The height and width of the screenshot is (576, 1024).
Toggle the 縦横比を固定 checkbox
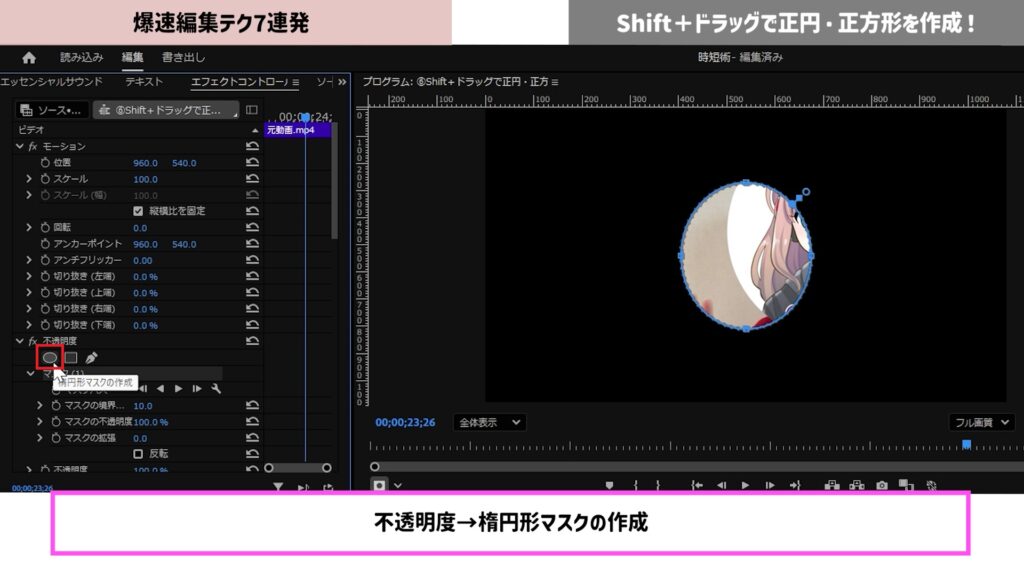click(138, 211)
